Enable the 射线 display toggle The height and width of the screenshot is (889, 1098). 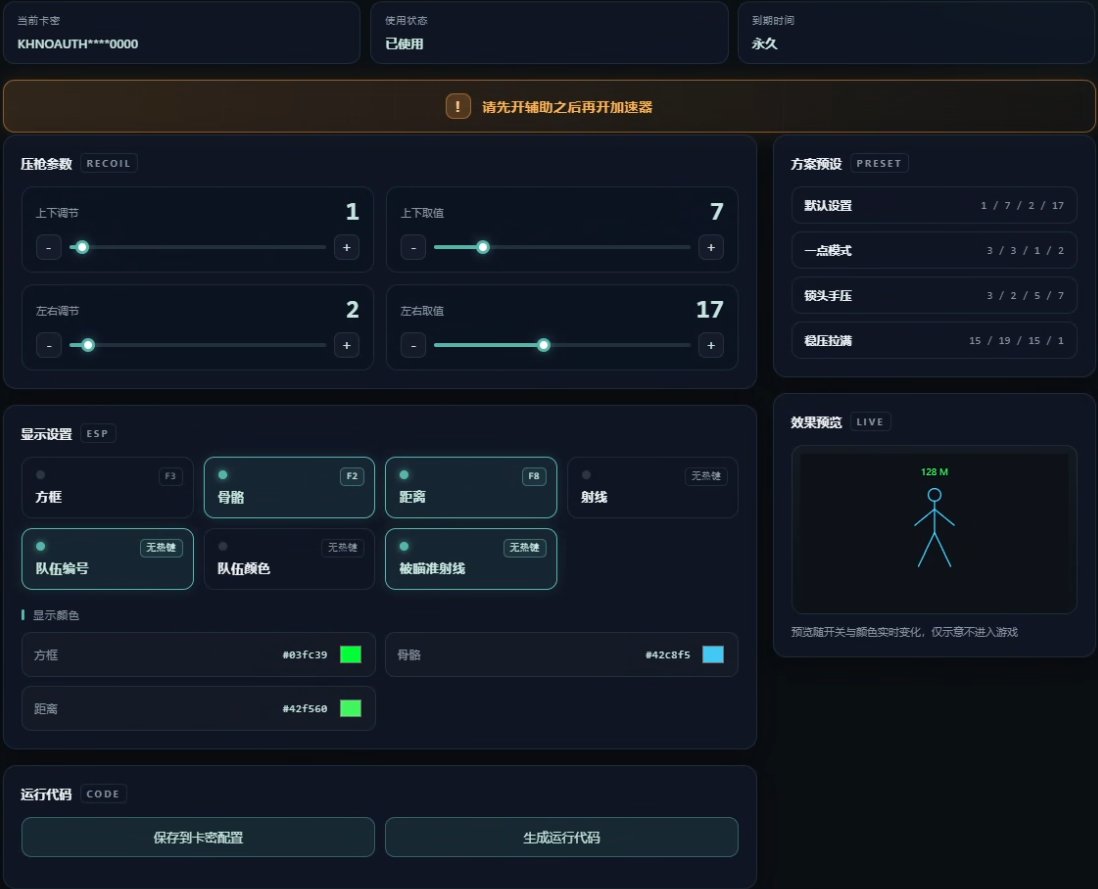click(x=653, y=487)
